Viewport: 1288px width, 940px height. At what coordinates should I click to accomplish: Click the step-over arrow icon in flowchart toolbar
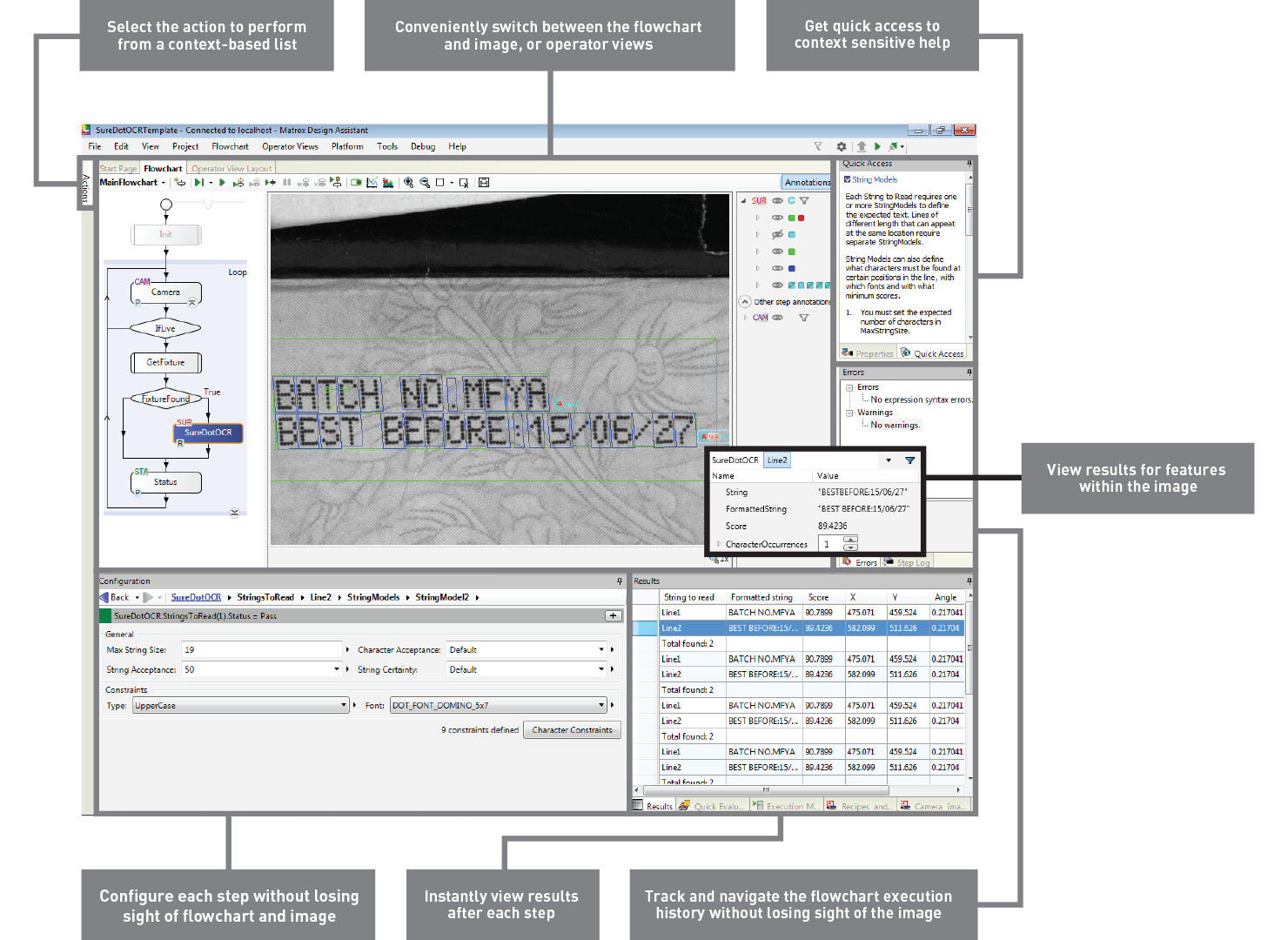[271, 183]
